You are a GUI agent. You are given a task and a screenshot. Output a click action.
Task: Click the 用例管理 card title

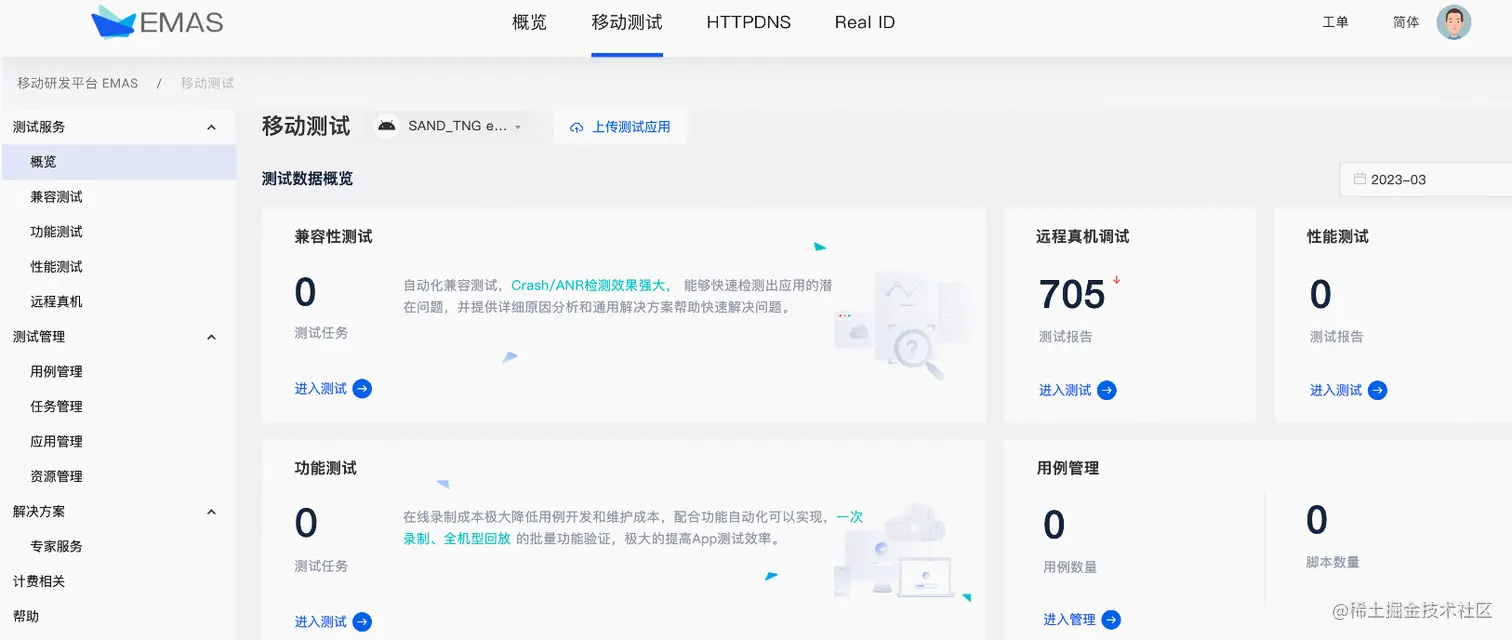point(1068,468)
